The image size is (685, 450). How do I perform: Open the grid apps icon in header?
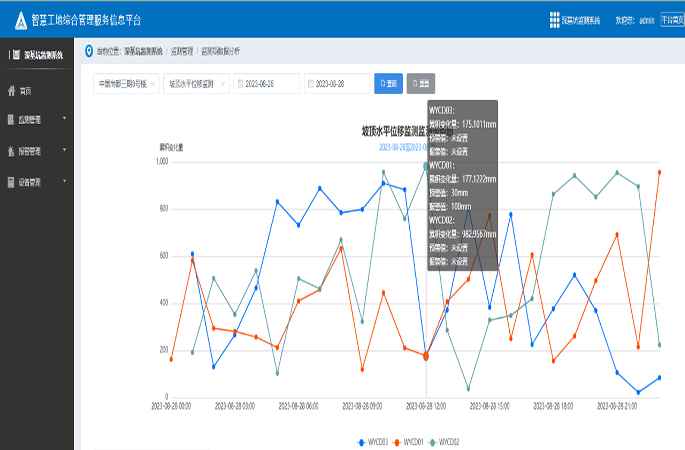(555, 19)
